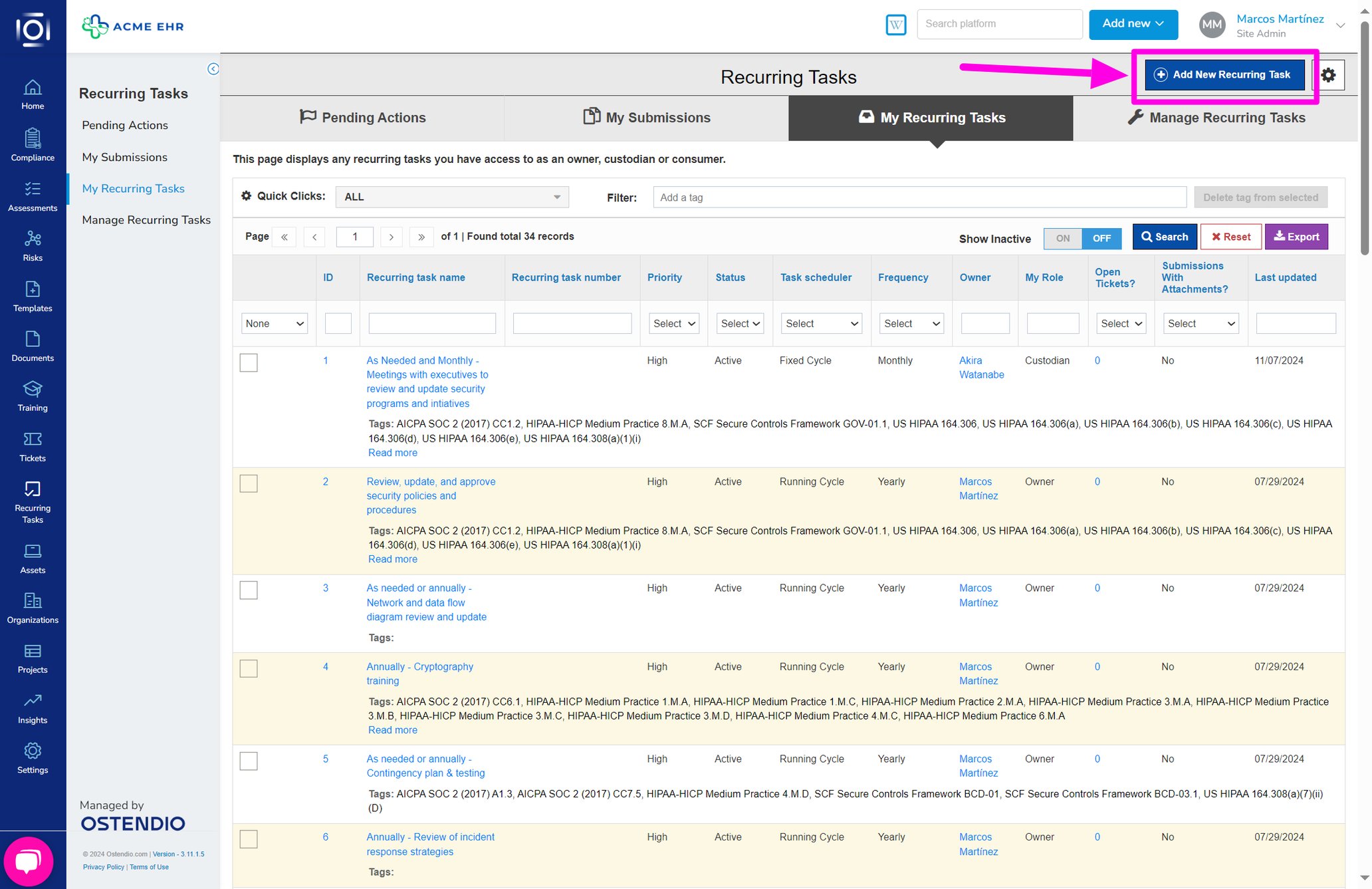Select the Assessments sidebar icon
This screenshot has height=889, width=1372.
(x=33, y=195)
